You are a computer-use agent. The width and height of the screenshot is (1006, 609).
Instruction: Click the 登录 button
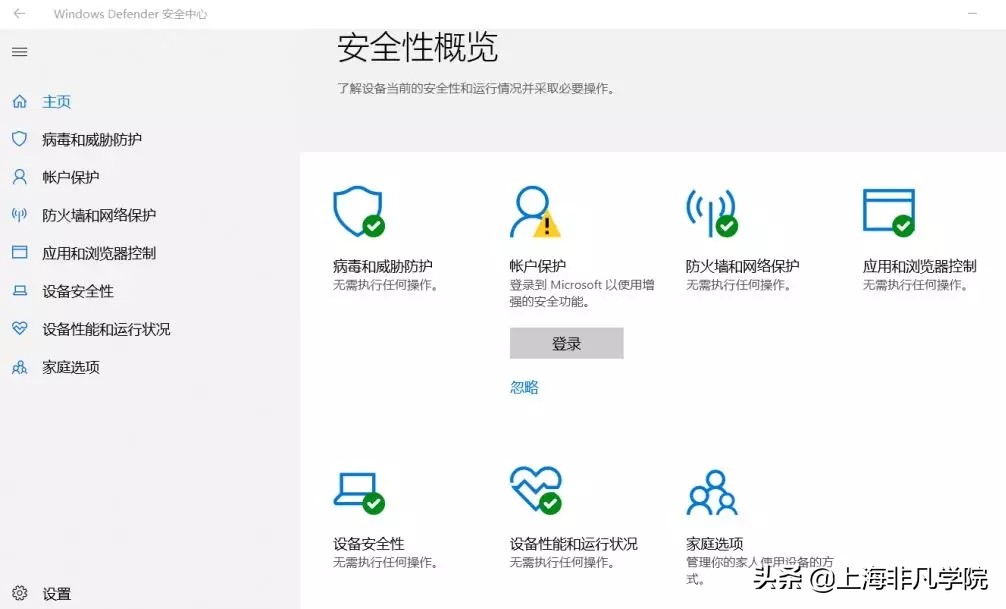click(x=566, y=342)
